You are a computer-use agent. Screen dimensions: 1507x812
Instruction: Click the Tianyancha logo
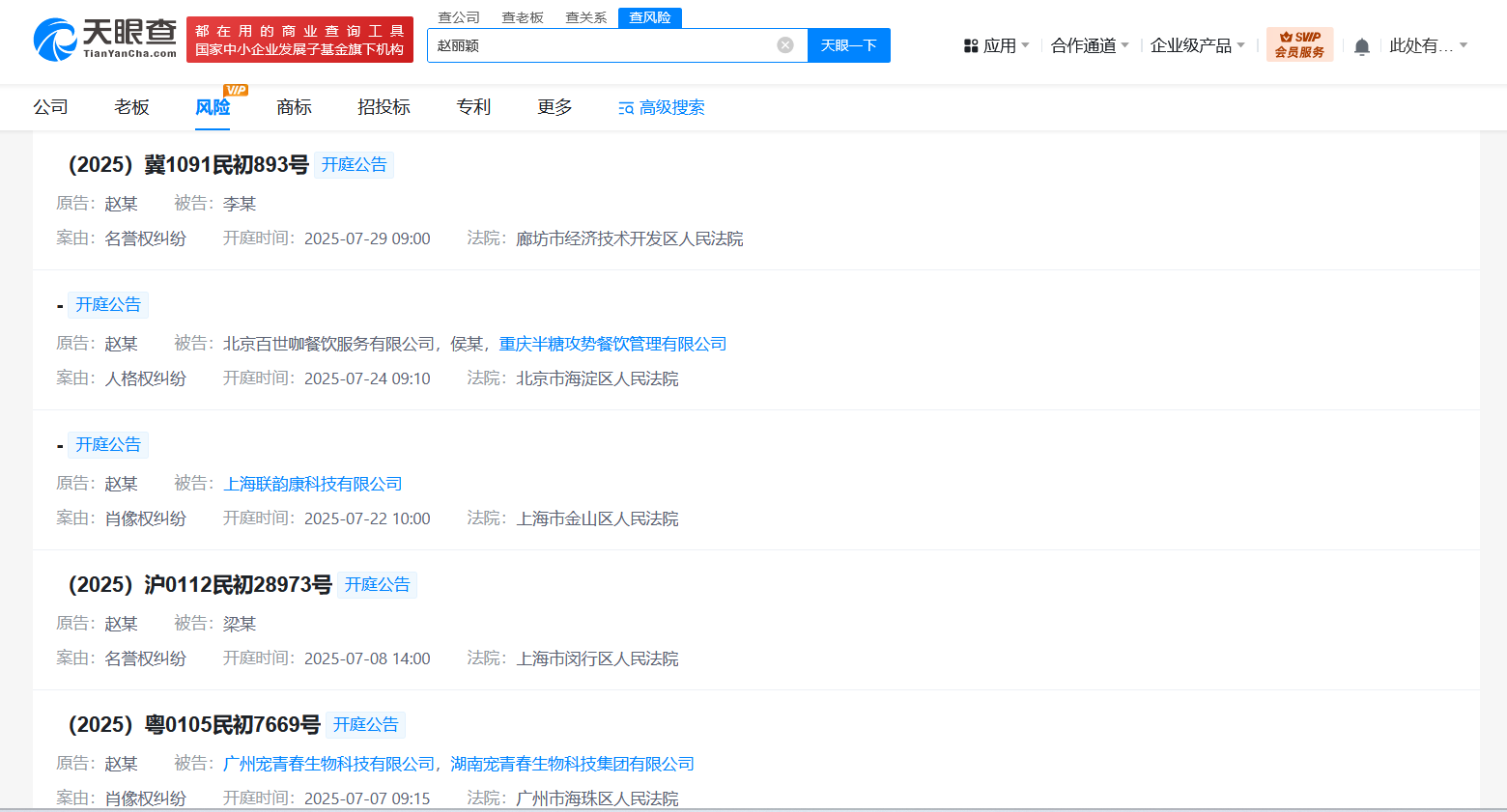pos(105,40)
